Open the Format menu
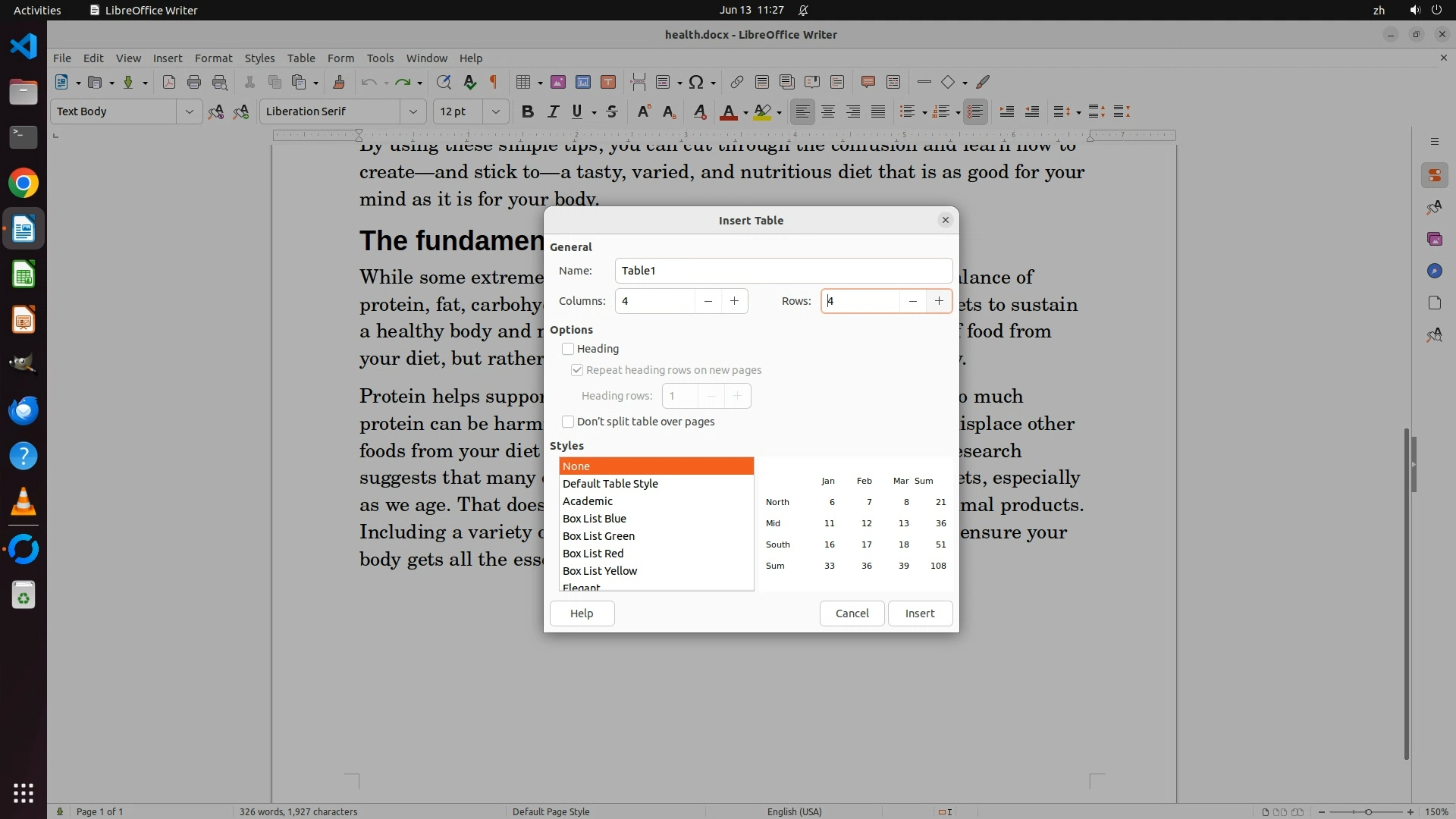This screenshot has height=819, width=1456. (213, 58)
